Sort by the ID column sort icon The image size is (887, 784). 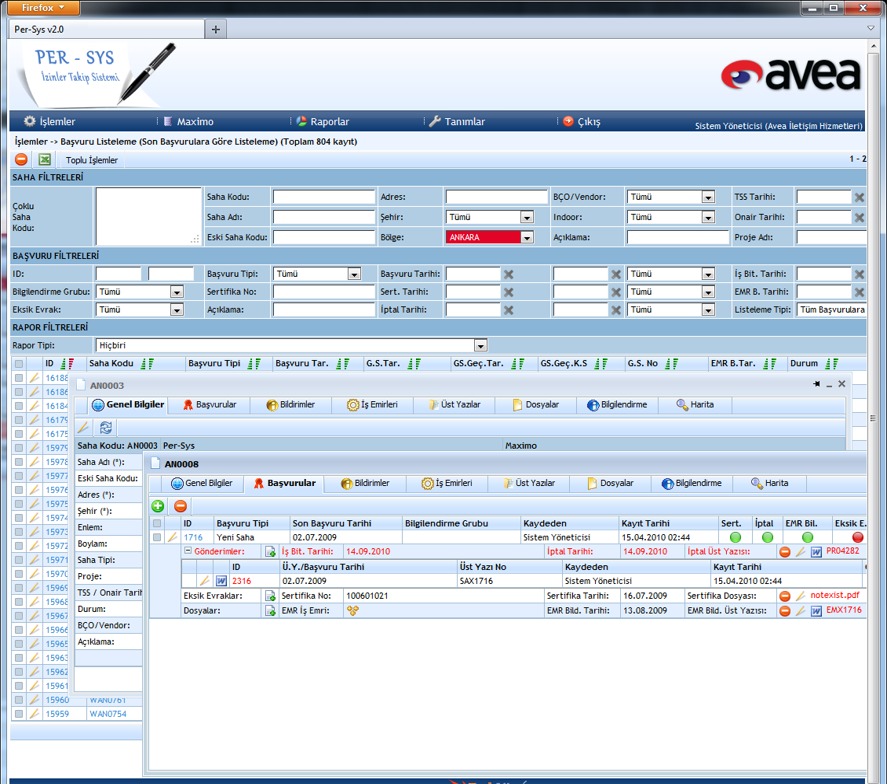point(67,364)
